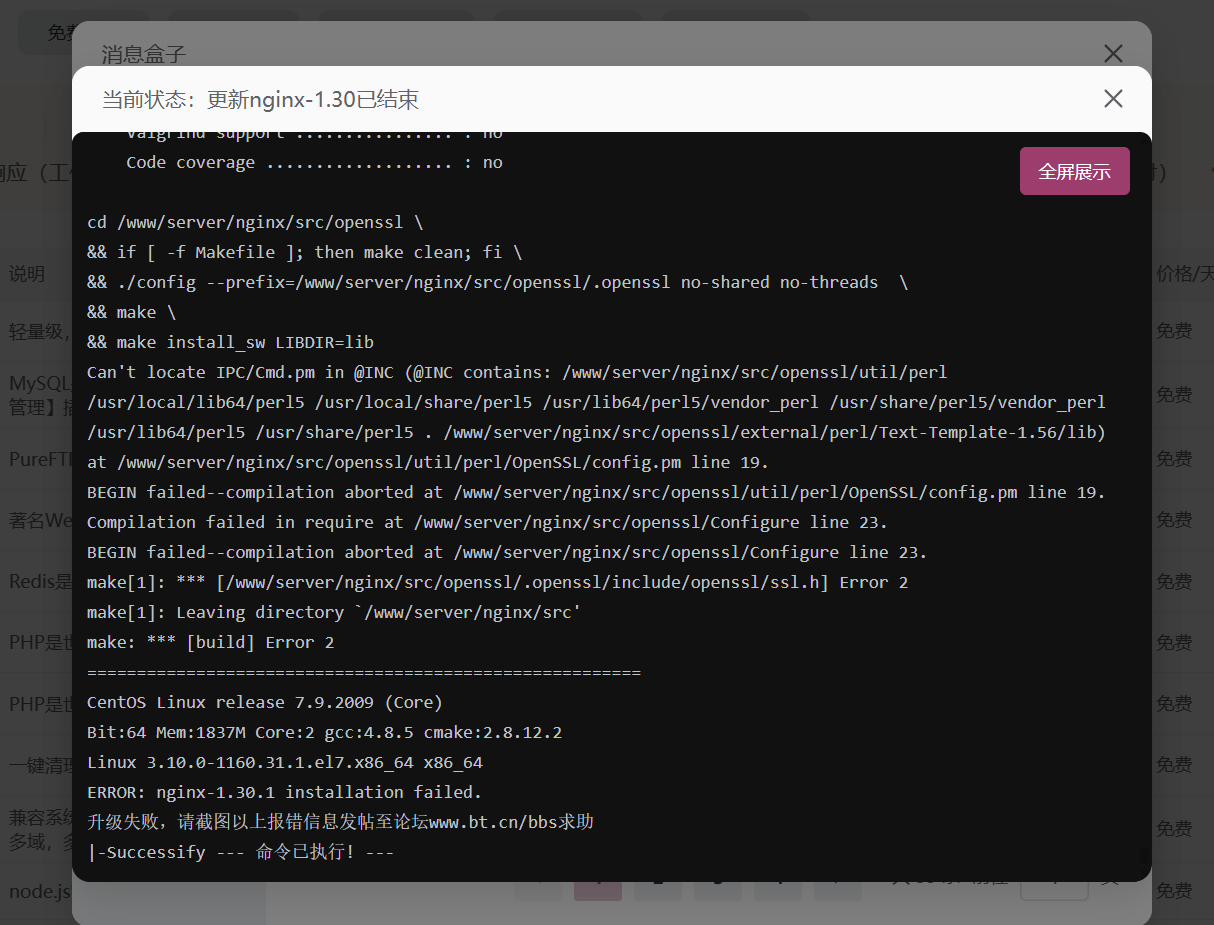The image size is (1214, 925).
Task: Click the 消息盒子 title text
Action: [144, 54]
